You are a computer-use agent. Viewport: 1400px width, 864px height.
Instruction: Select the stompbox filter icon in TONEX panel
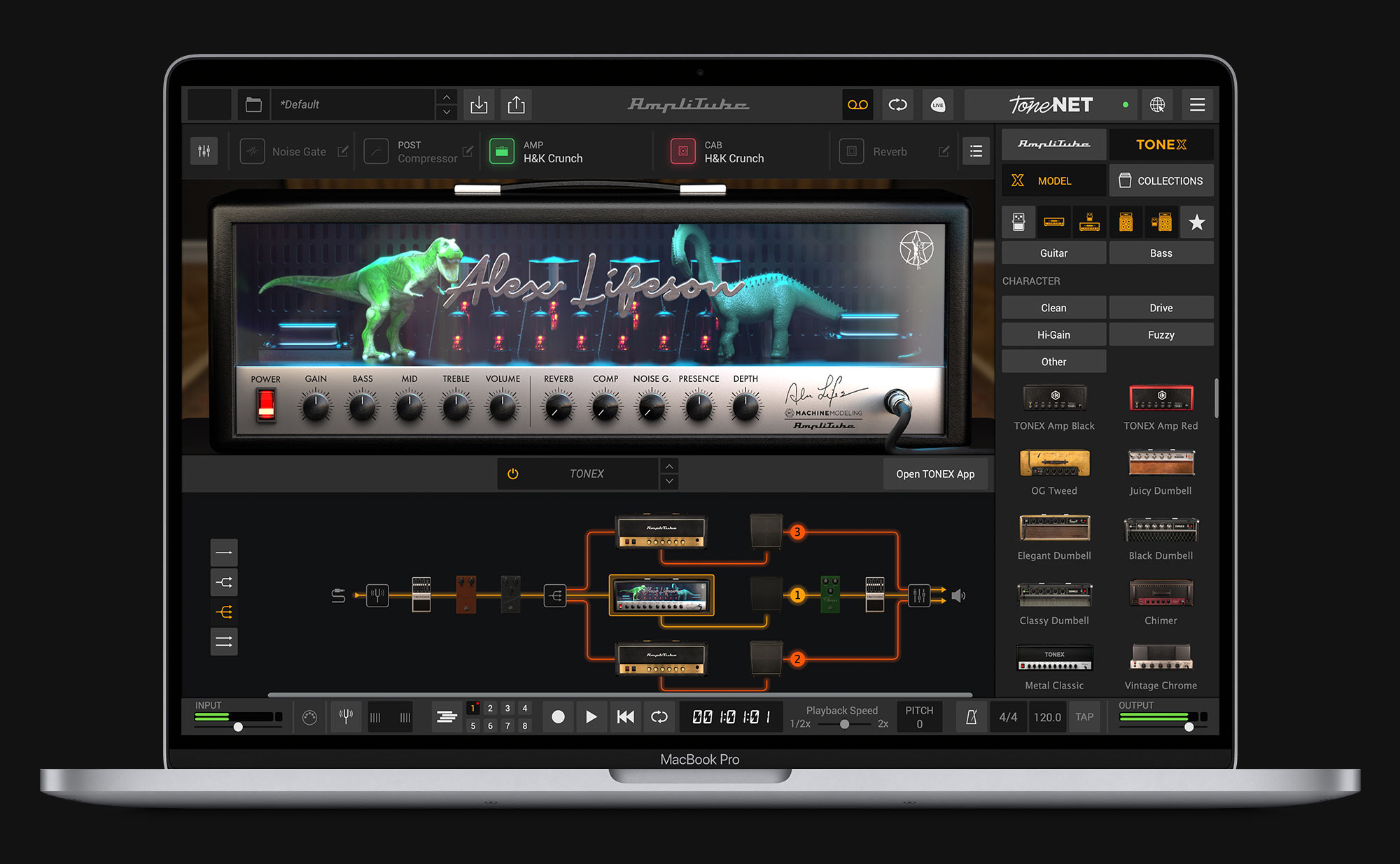pos(1018,222)
